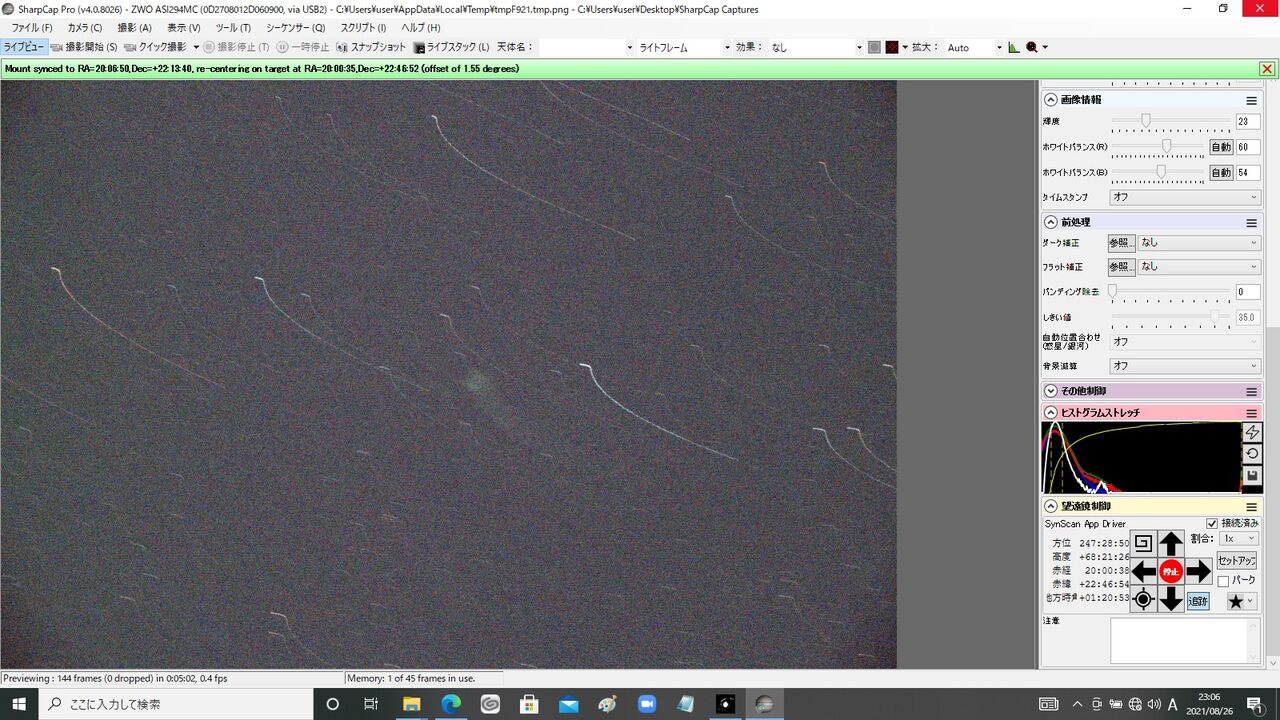
Task: Open the 拡大 zoom dropdown showing Auto
Action: point(974,47)
